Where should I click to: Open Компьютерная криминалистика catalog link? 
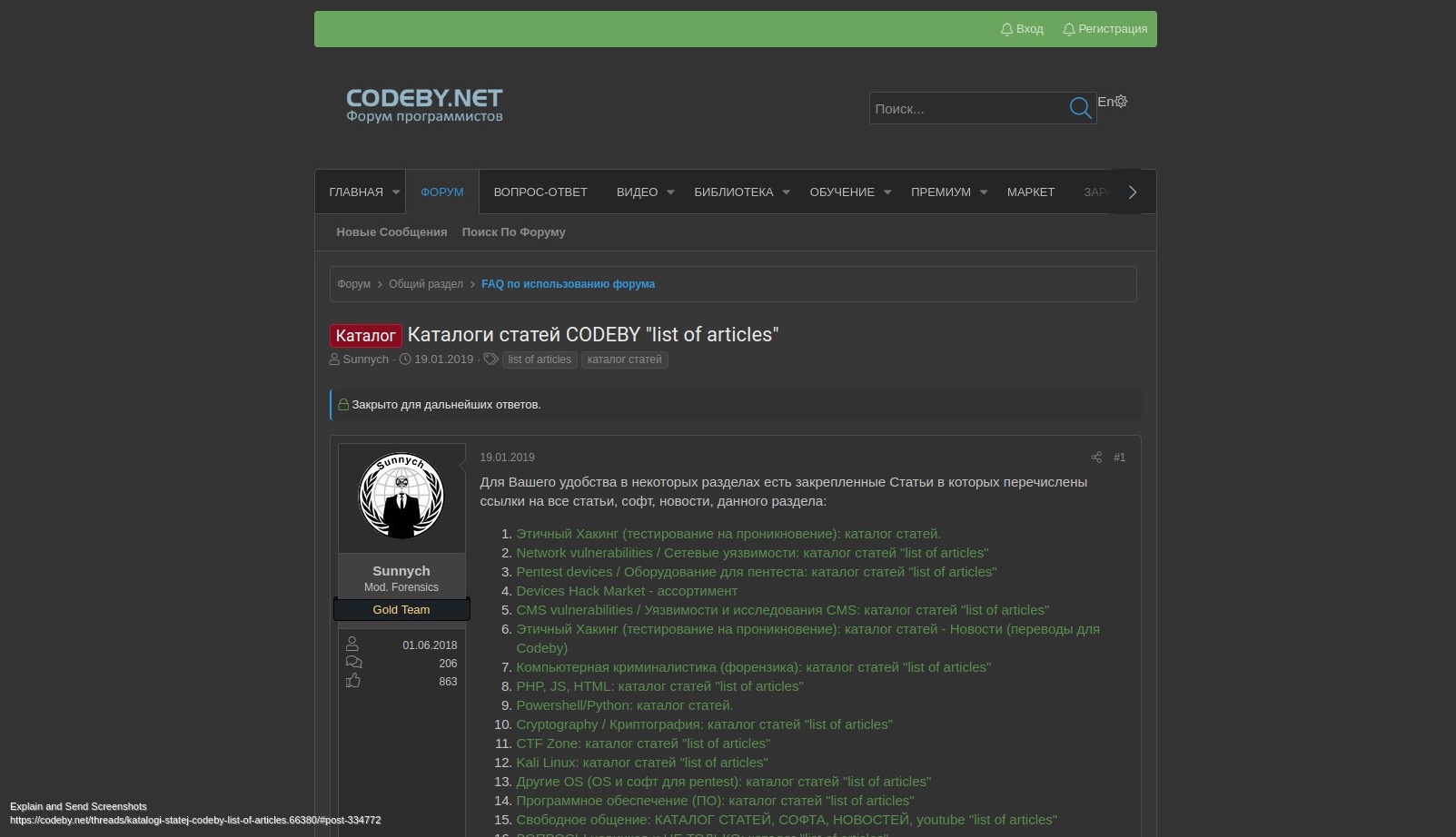[x=753, y=667]
